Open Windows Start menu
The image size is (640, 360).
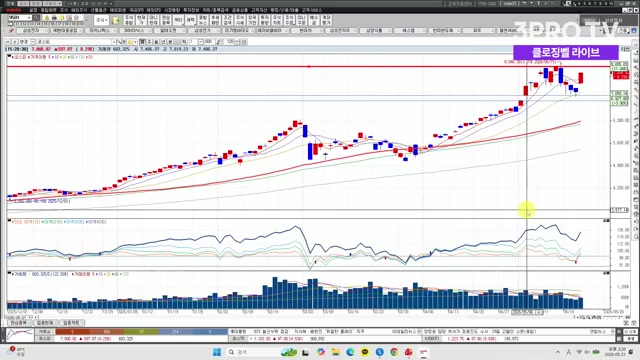point(217,352)
